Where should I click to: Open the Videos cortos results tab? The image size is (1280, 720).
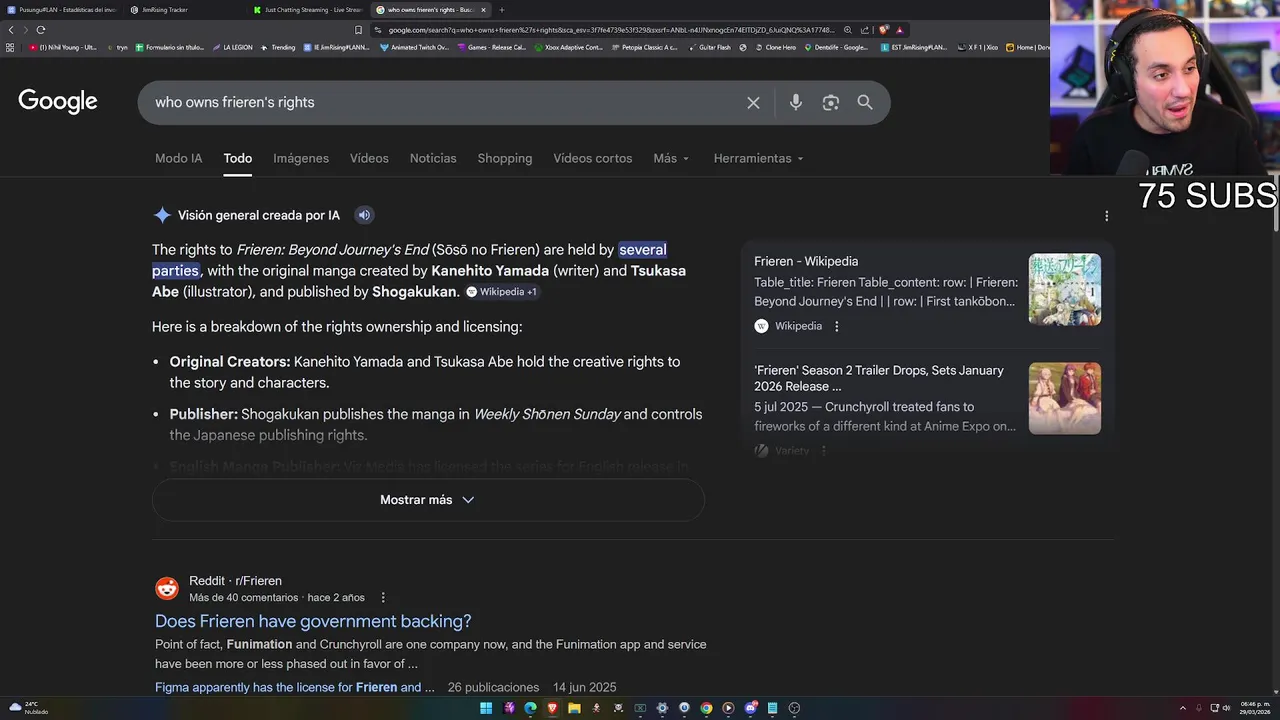pos(593,158)
